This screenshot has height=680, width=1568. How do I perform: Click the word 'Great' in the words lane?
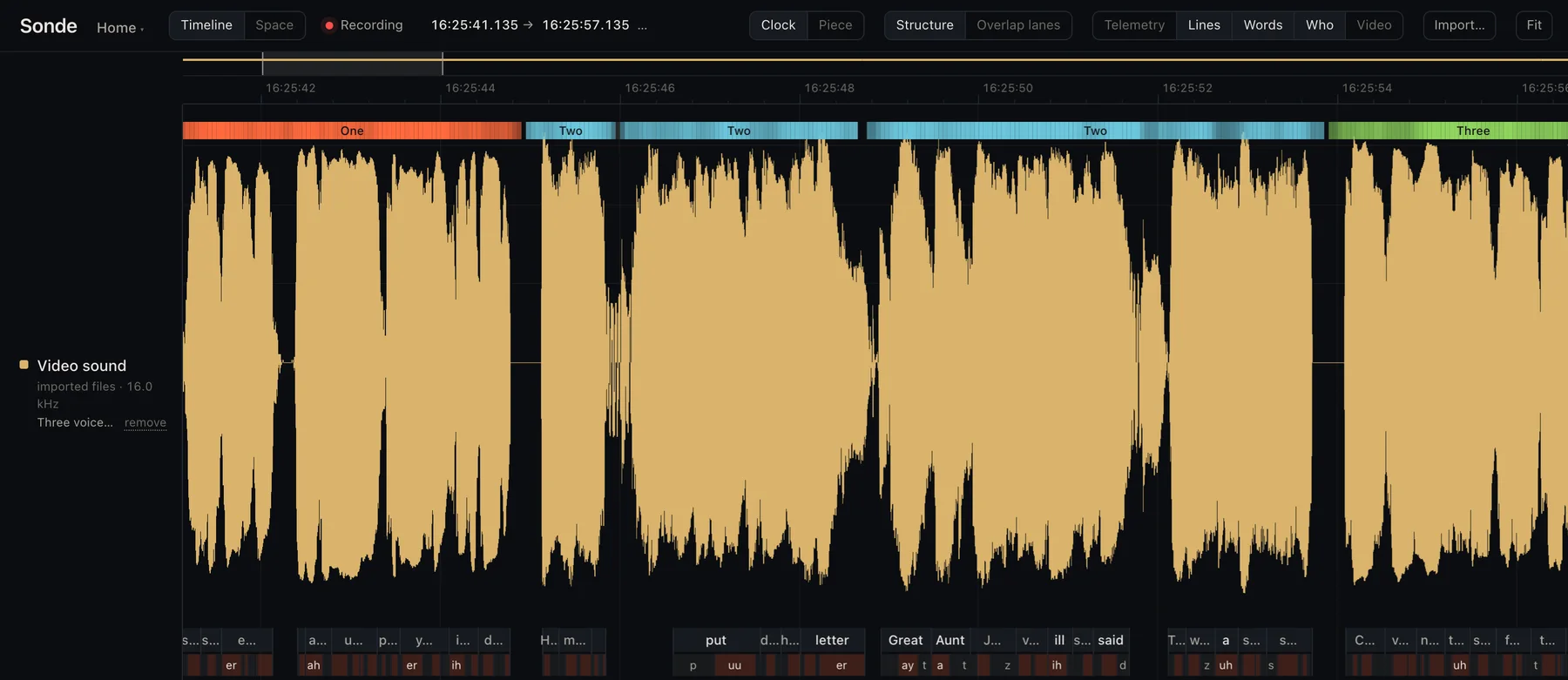[905, 640]
